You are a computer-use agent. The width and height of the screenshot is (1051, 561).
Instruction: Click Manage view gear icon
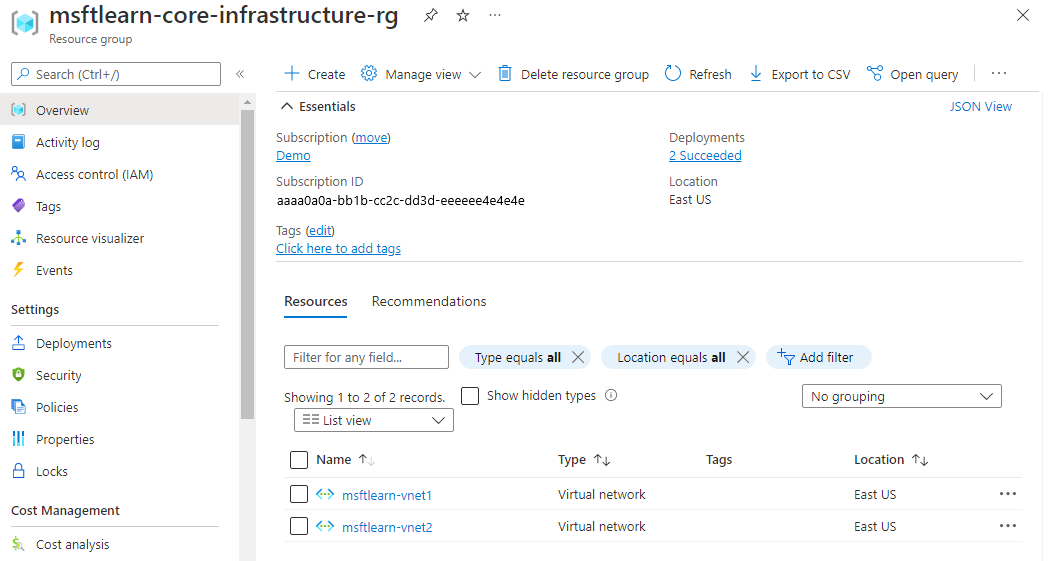369,74
